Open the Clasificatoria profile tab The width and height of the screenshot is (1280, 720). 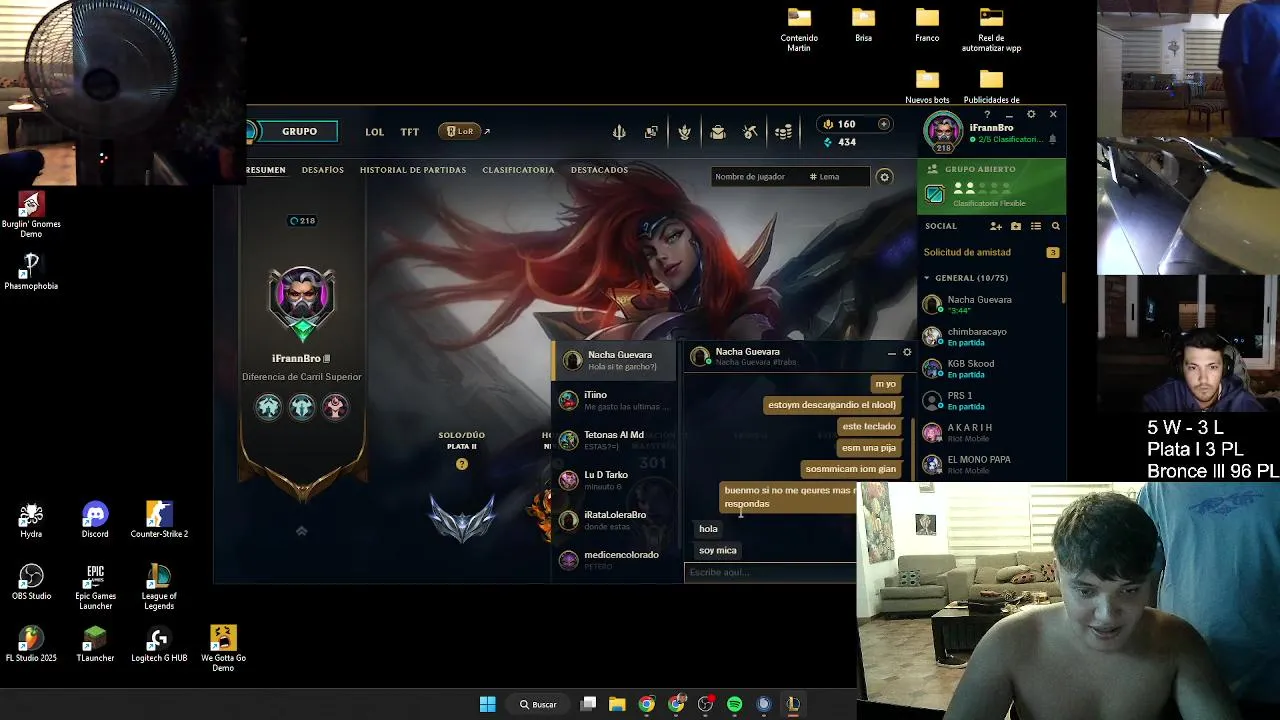coord(518,170)
